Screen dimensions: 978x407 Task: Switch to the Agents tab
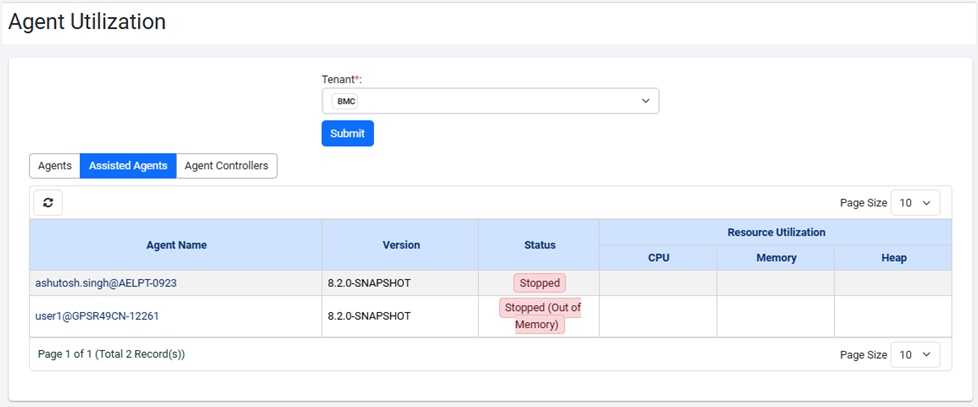pyautogui.click(x=55, y=166)
